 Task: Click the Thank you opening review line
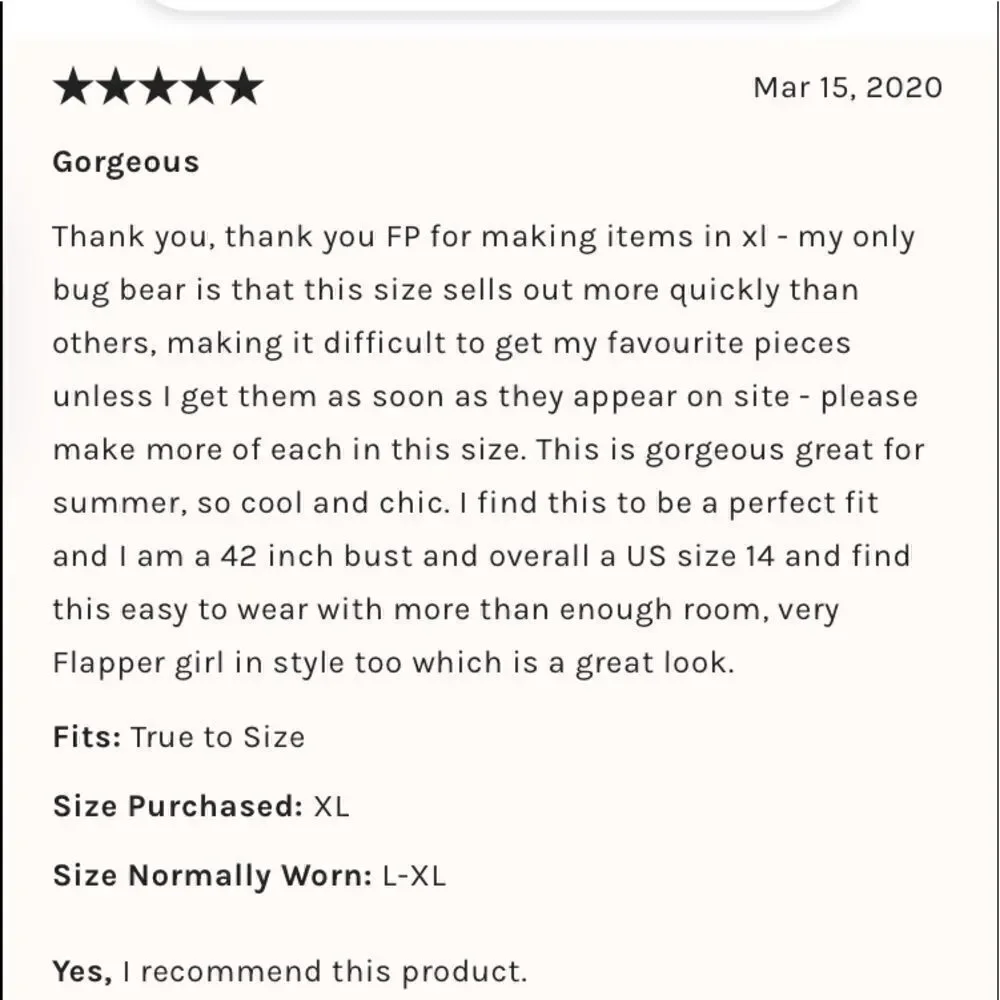pos(483,237)
